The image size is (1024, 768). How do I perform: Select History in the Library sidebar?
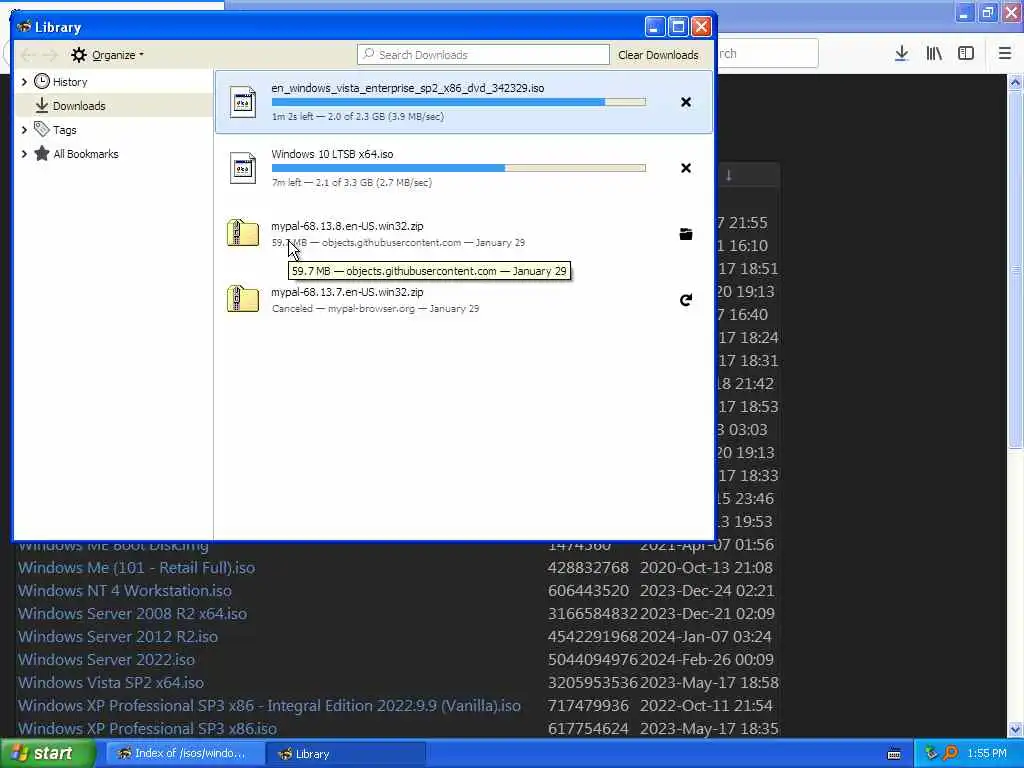tap(70, 82)
